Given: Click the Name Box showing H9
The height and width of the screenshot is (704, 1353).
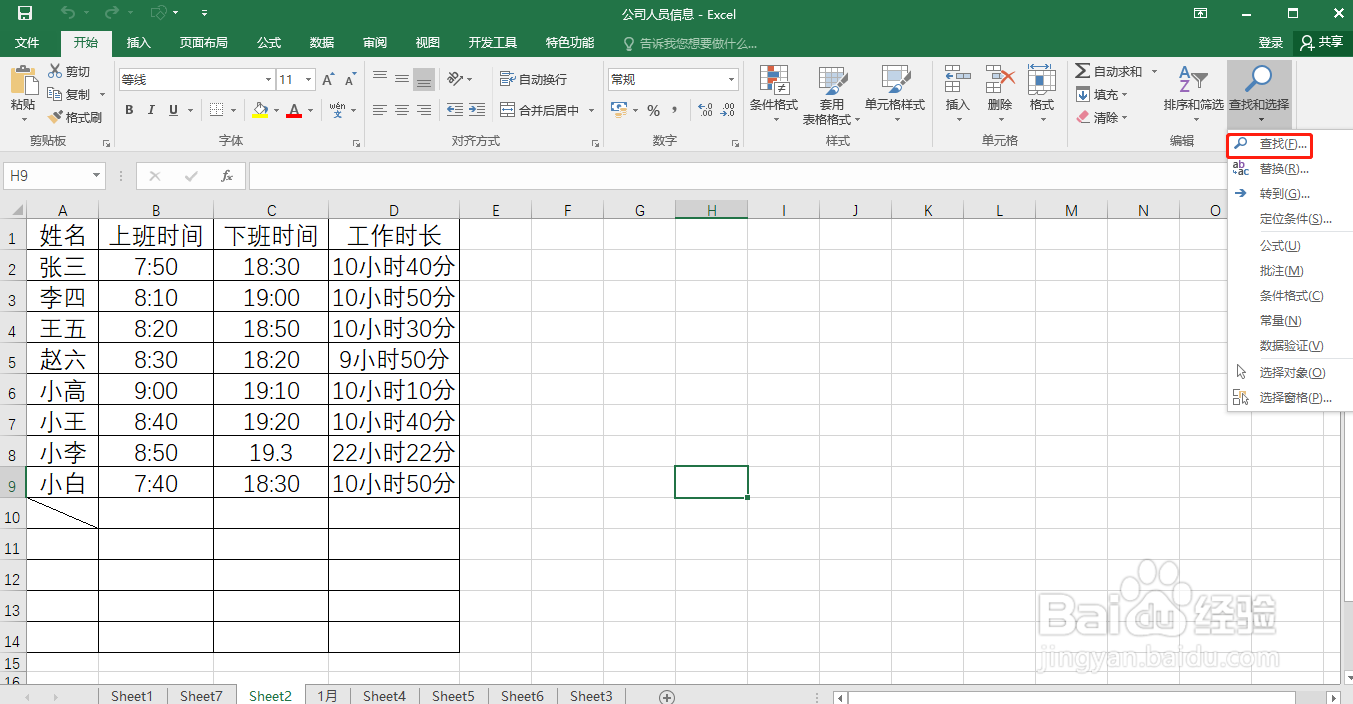Looking at the screenshot, I should [47, 176].
